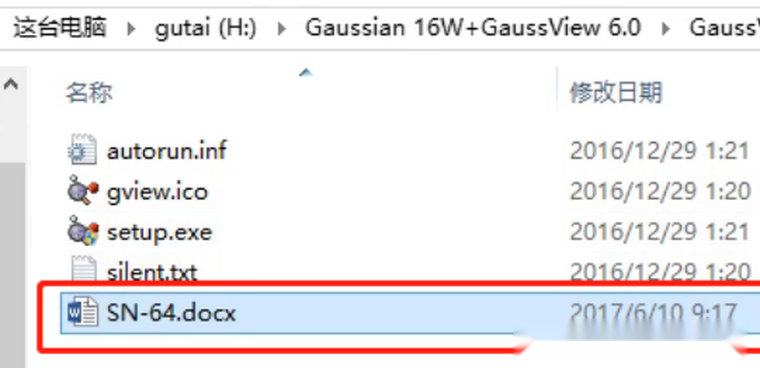Select the autorun.inf file name
760x368 pixels.
pos(166,151)
